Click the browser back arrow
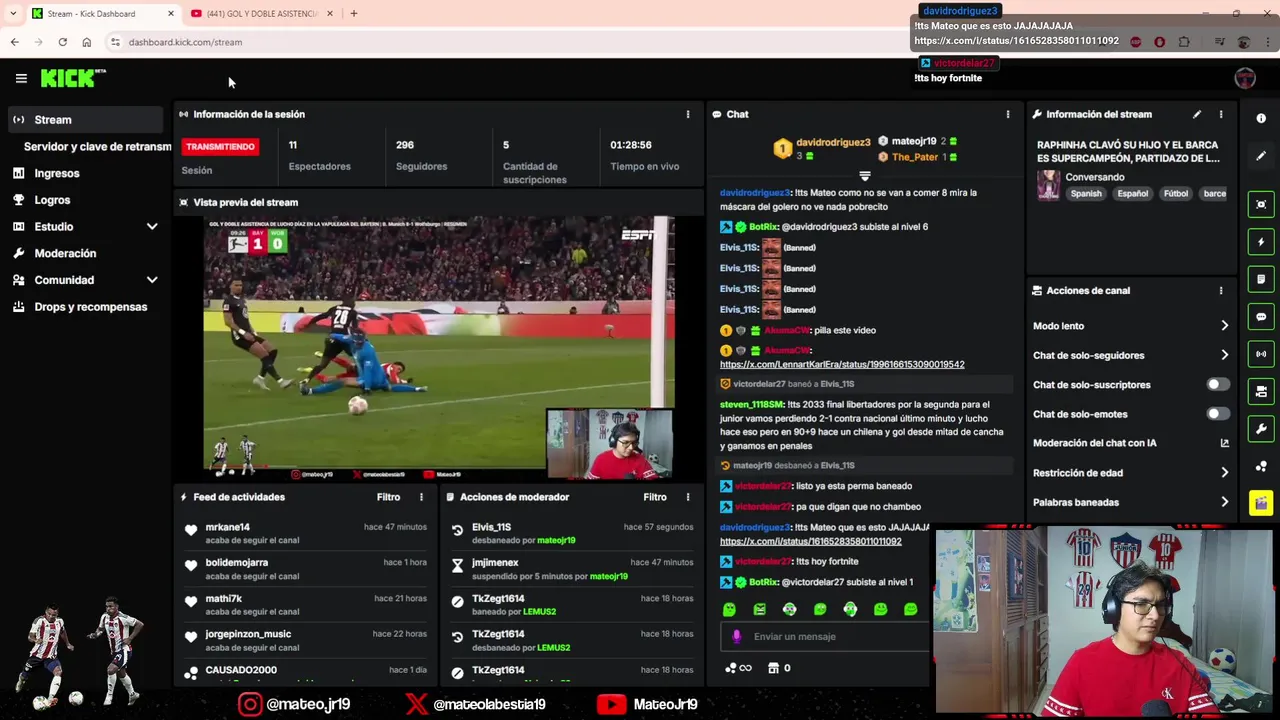This screenshot has height=720, width=1280. click(x=14, y=42)
